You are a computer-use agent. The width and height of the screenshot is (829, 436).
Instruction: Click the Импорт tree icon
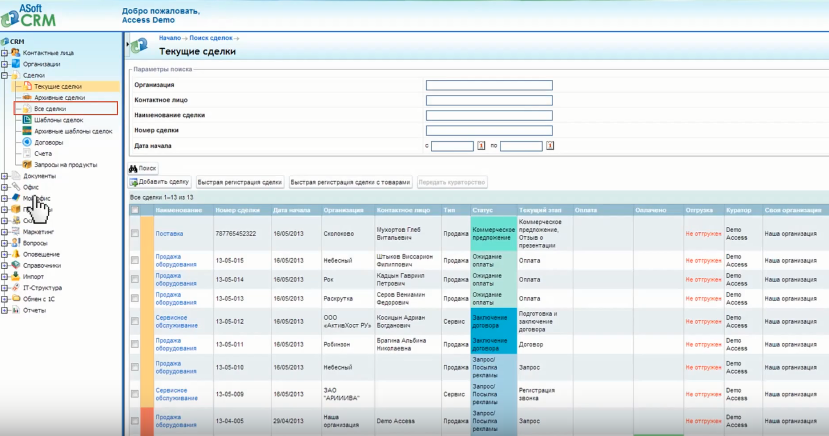point(16,276)
